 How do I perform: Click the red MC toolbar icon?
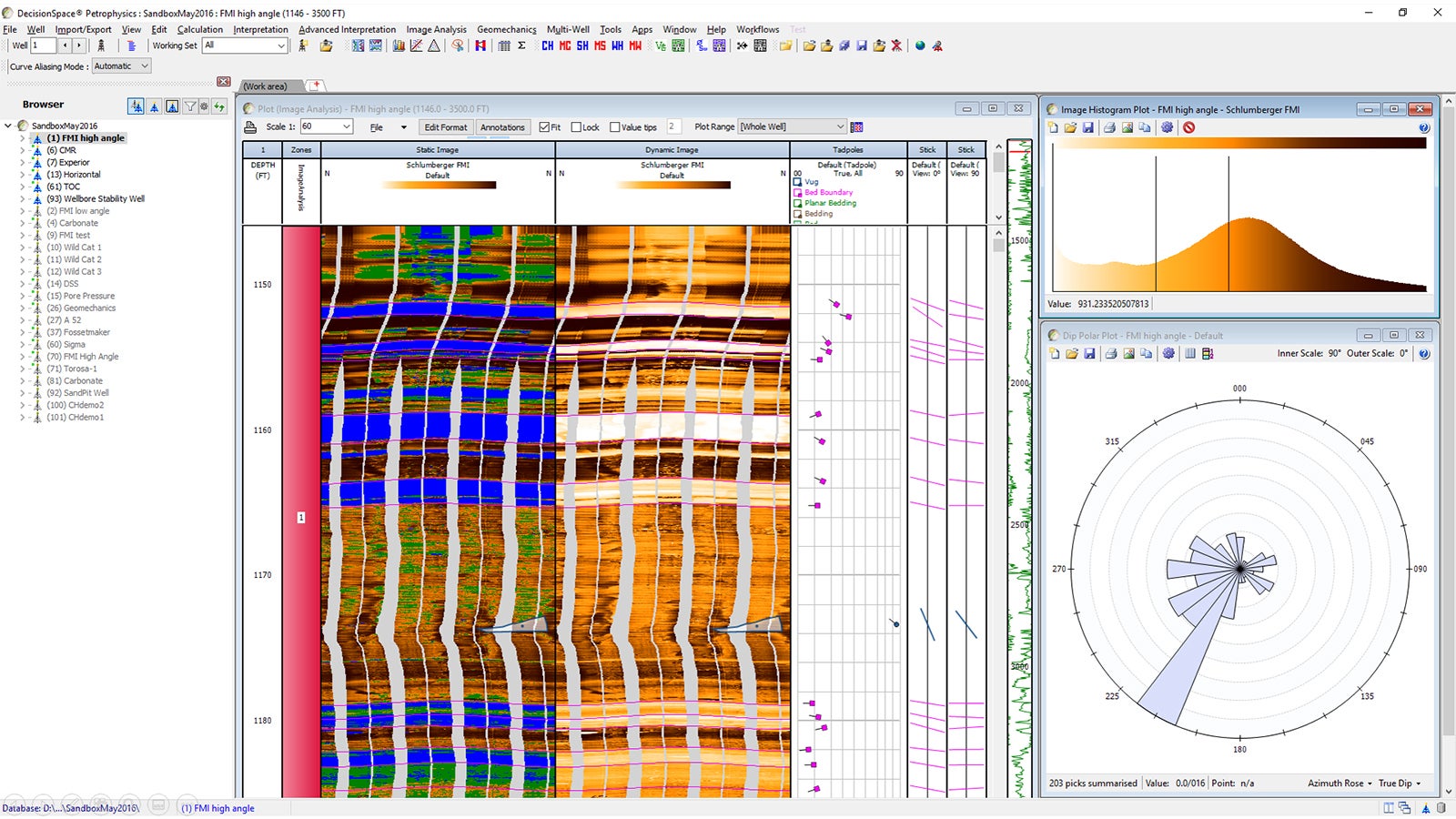565,45
